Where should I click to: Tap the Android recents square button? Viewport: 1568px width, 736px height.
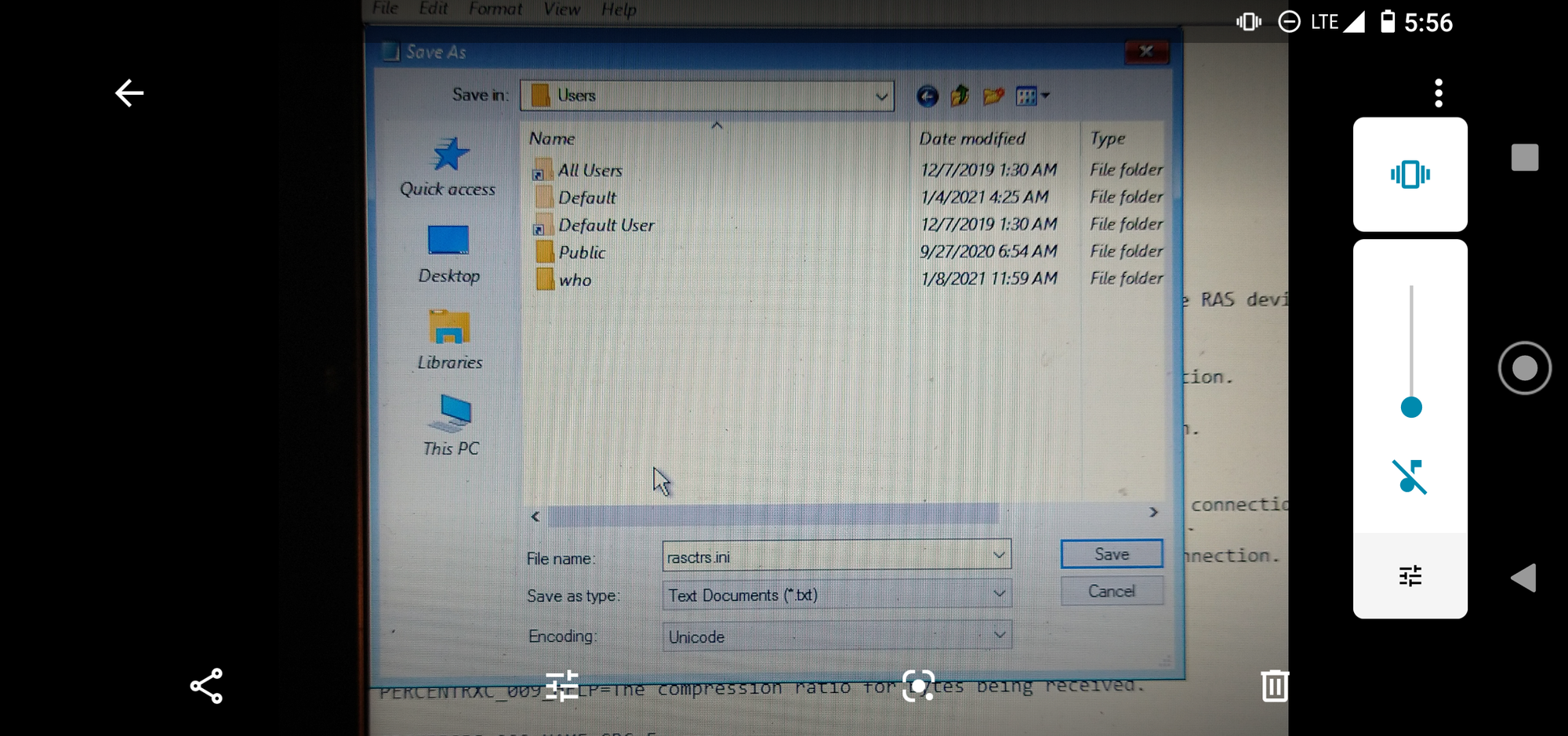click(1525, 158)
